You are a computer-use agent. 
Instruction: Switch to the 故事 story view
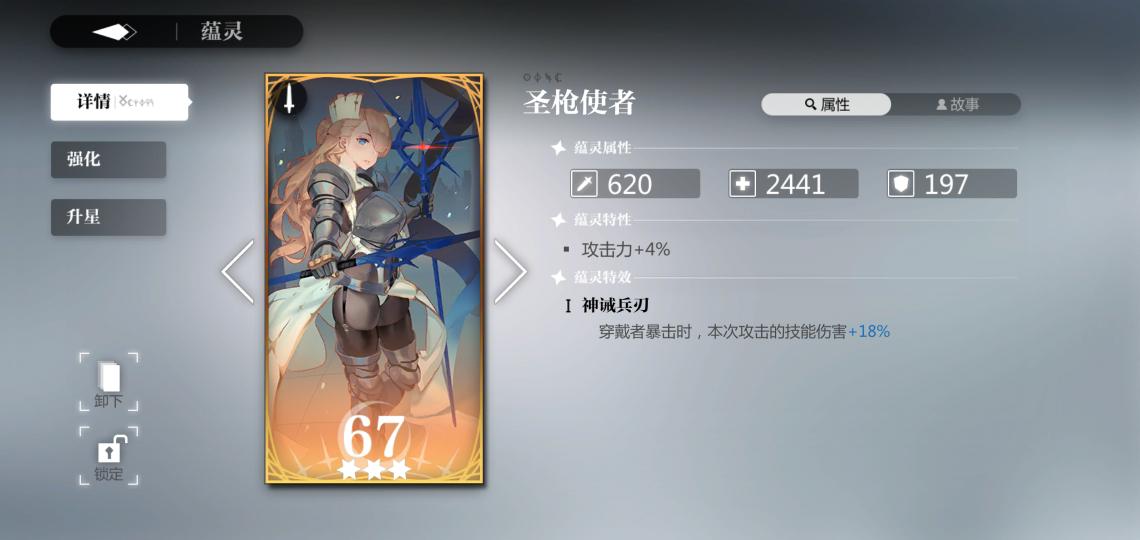pyautogui.click(x=956, y=105)
